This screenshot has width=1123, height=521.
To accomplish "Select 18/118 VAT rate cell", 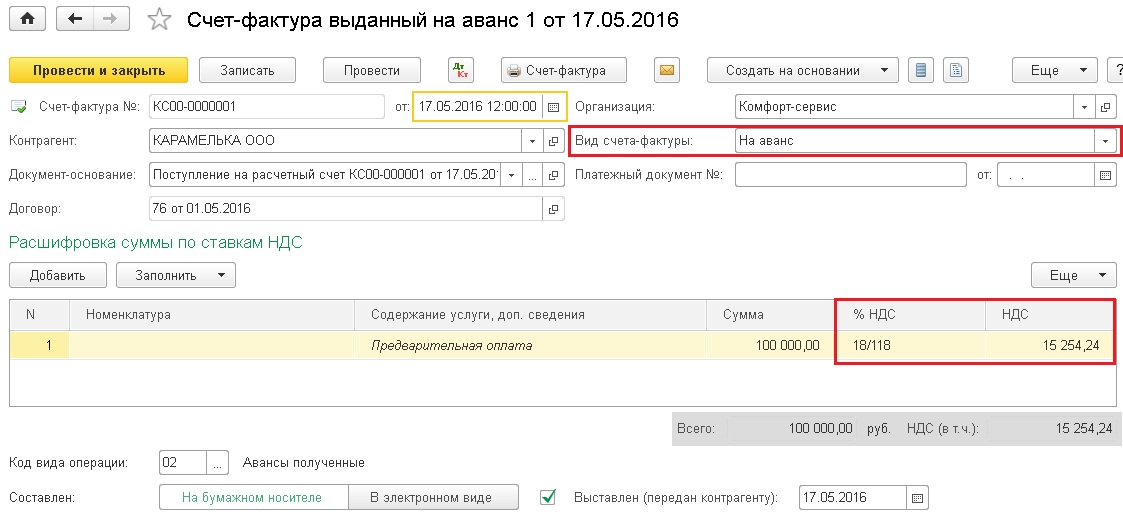I will click(910, 345).
